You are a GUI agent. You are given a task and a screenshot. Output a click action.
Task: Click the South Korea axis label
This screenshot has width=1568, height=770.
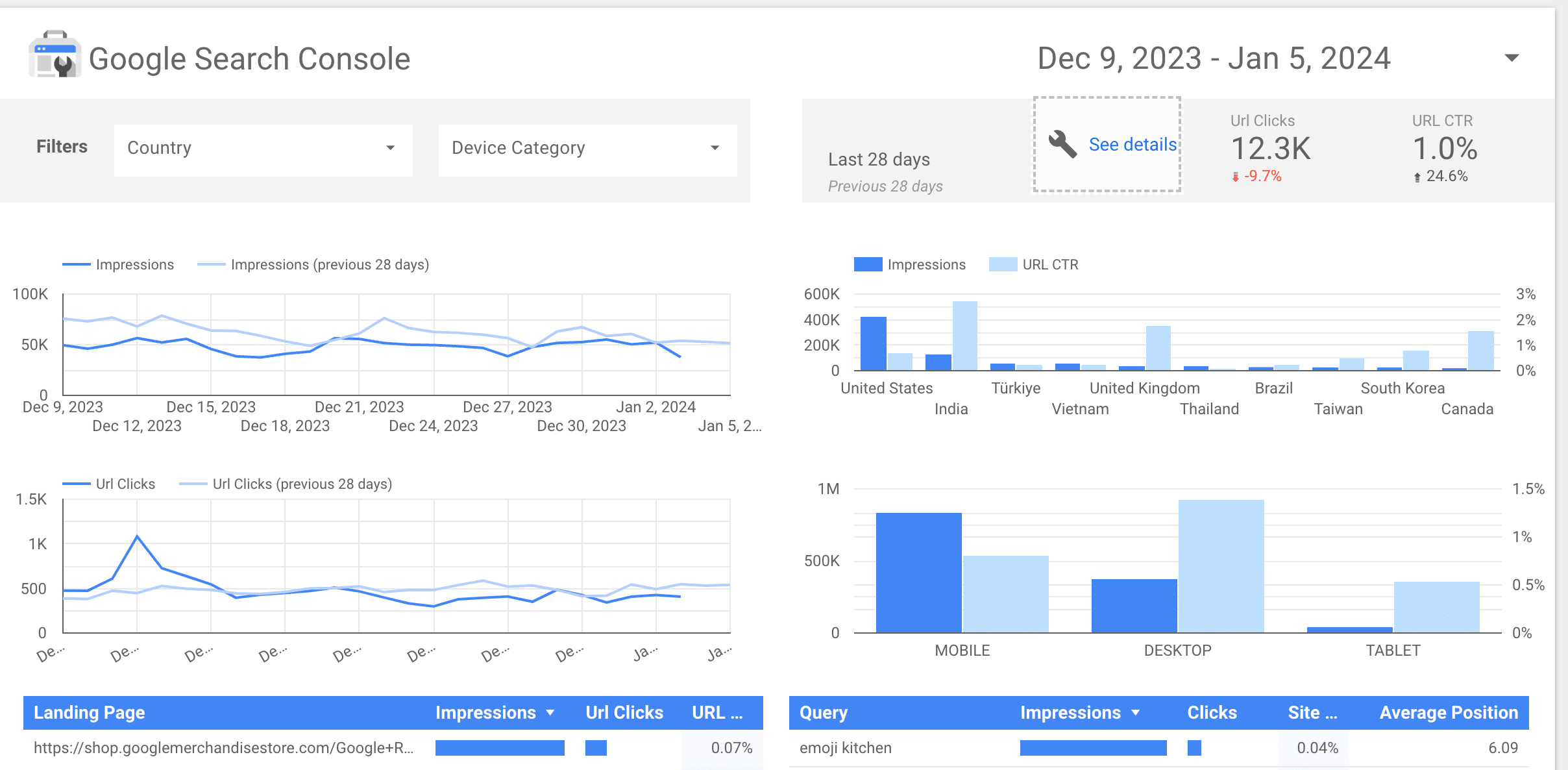(1403, 388)
